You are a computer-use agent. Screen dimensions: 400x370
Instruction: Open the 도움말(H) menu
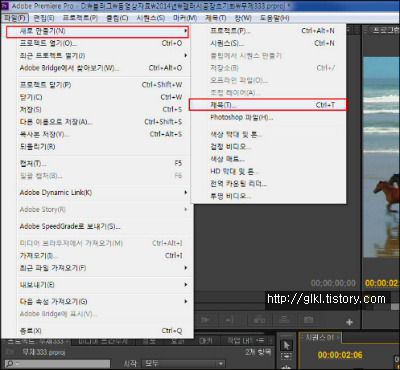274,18
